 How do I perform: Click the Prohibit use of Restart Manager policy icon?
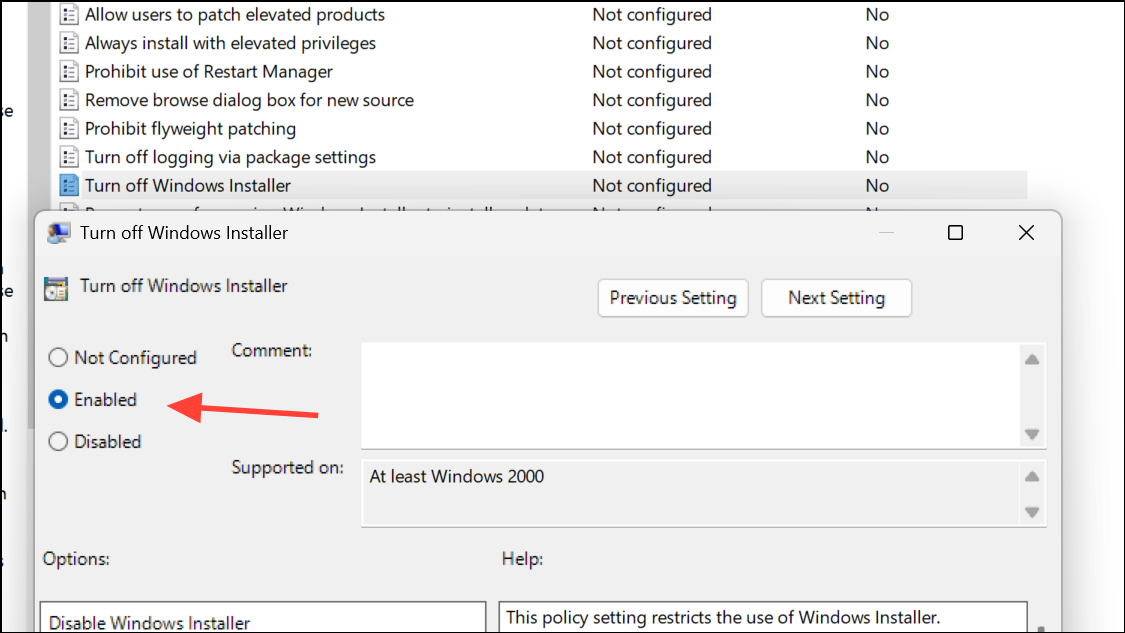(69, 72)
